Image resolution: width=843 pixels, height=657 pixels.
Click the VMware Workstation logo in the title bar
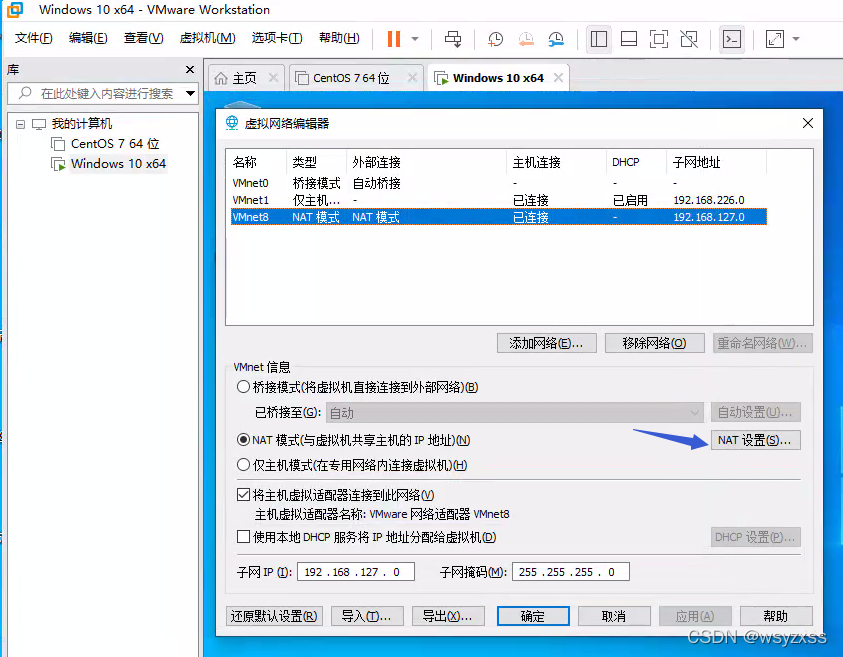[15, 9]
